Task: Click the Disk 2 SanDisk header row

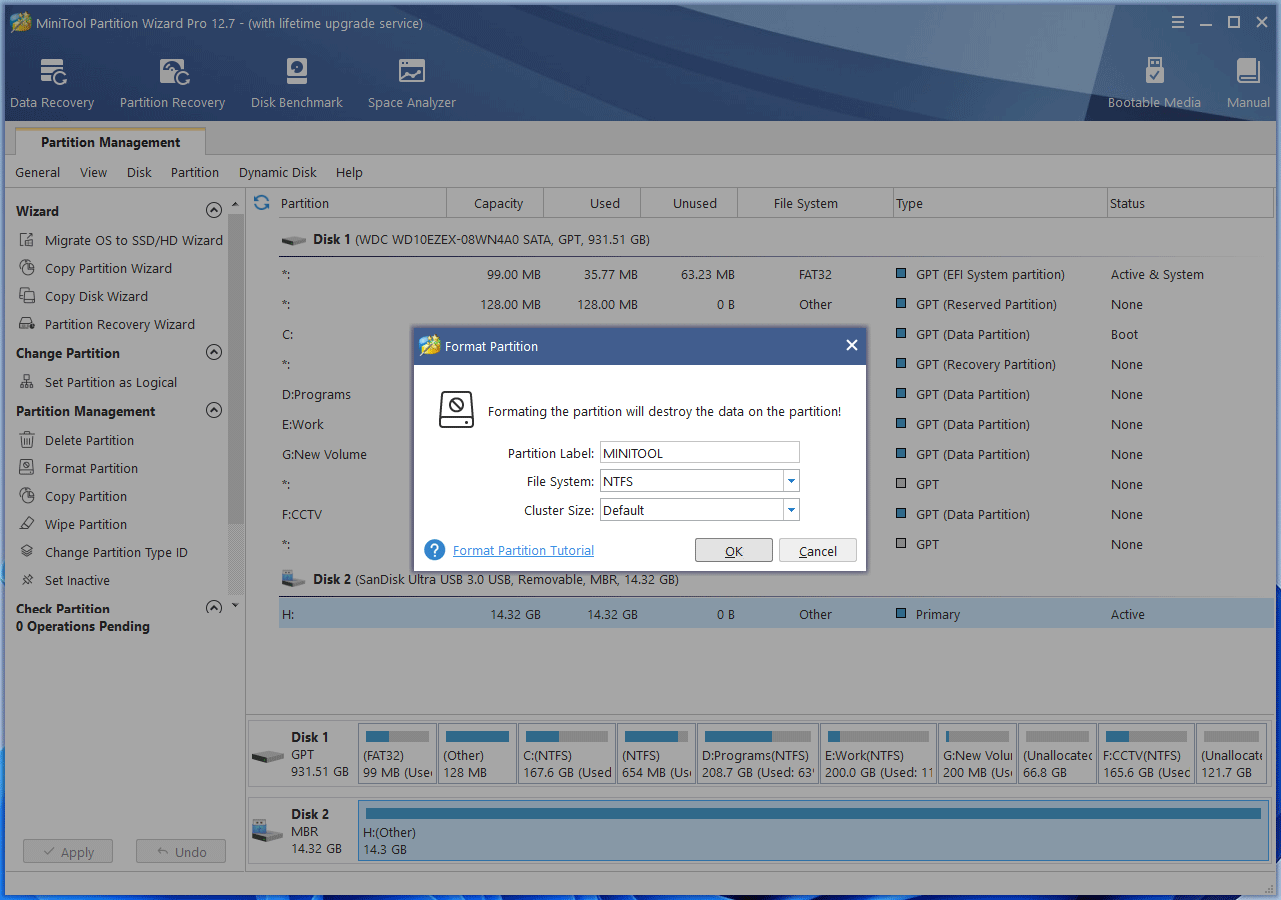Action: point(775,579)
